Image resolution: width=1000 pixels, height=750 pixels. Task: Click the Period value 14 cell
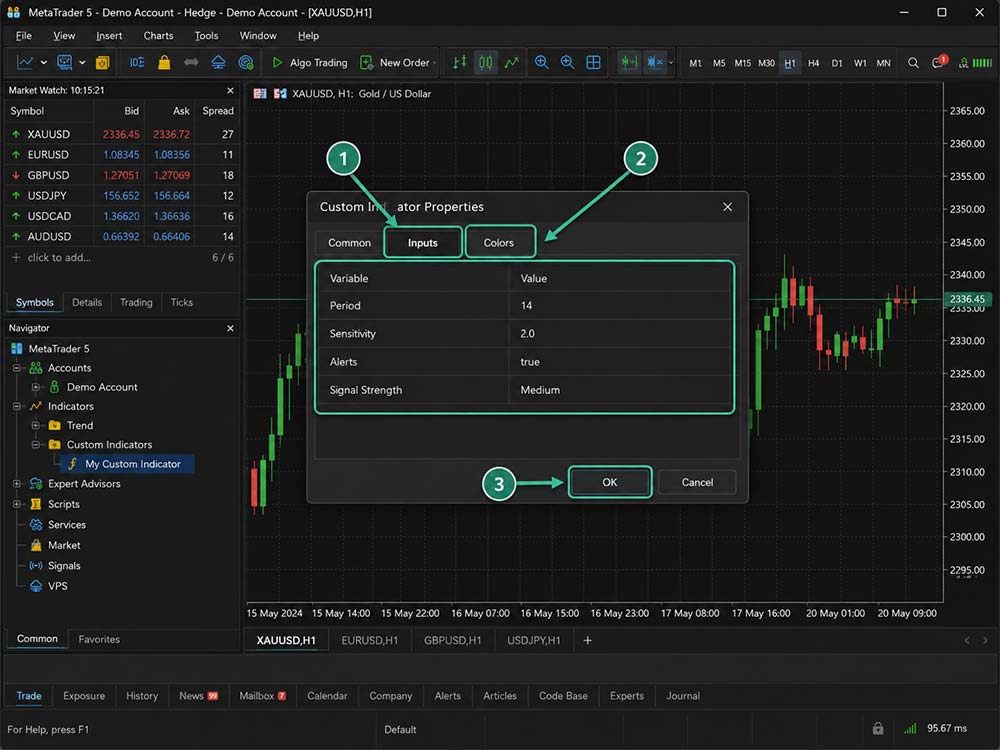point(620,305)
